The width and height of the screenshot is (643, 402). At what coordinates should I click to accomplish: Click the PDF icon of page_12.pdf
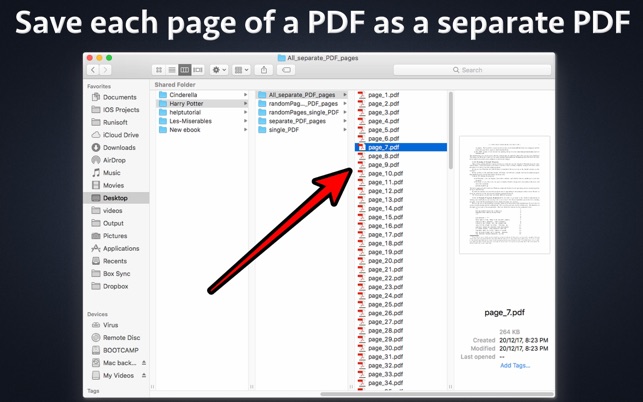(x=361, y=191)
